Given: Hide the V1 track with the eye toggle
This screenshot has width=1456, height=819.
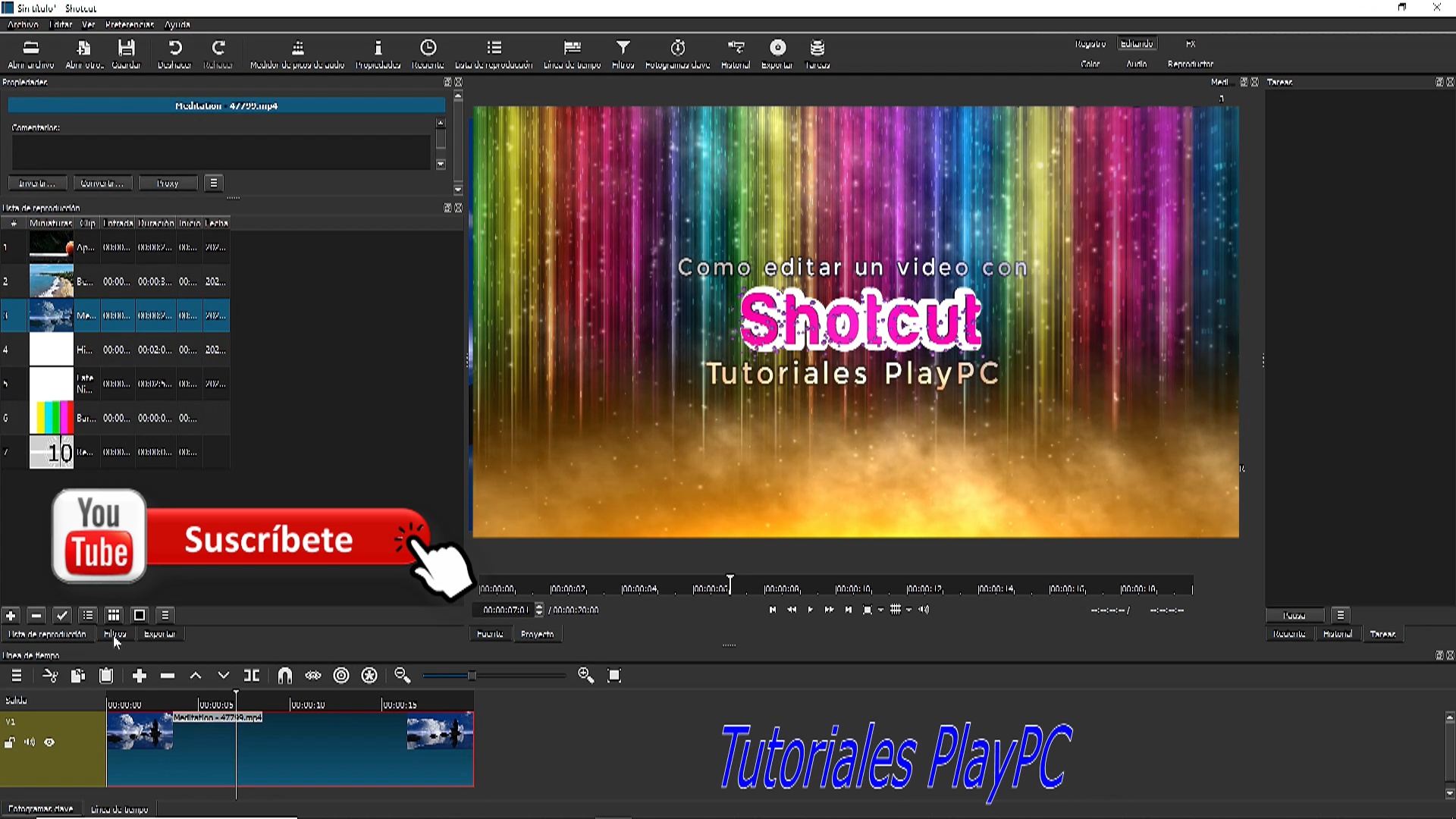Looking at the screenshot, I should click(50, 742).
